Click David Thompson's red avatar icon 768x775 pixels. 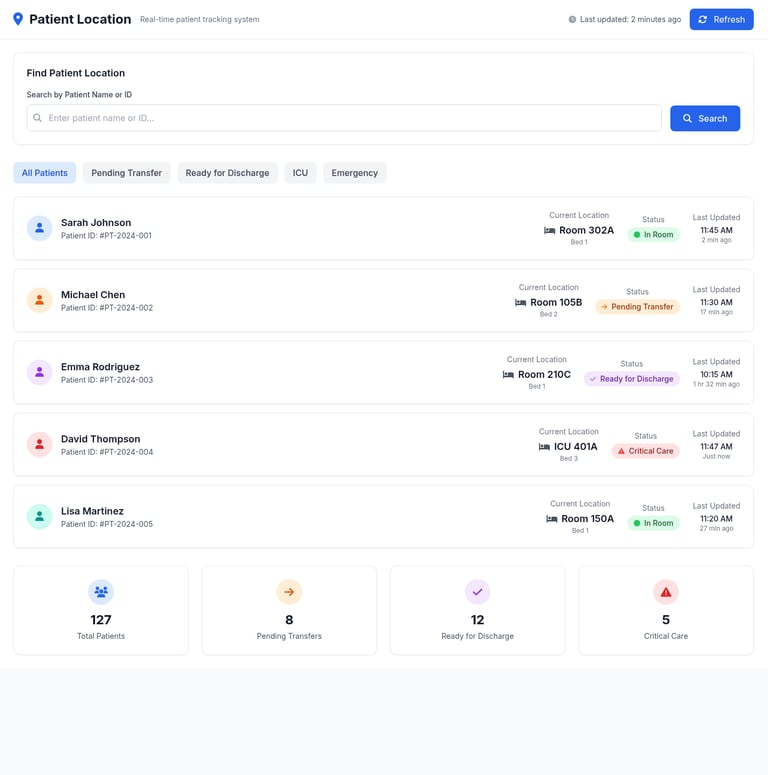pos(40,444)
